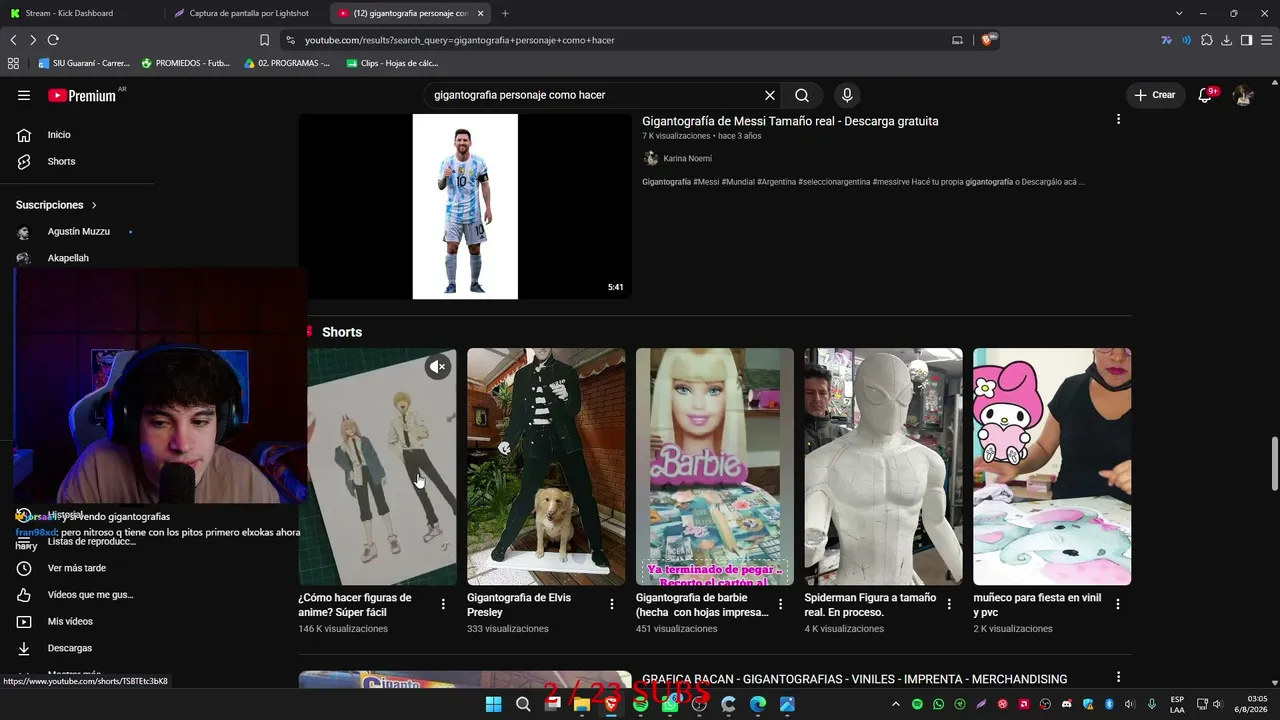Unmute the anime figures Short preview
This screenshot has width=1280, height=720.
pos(438,367)
